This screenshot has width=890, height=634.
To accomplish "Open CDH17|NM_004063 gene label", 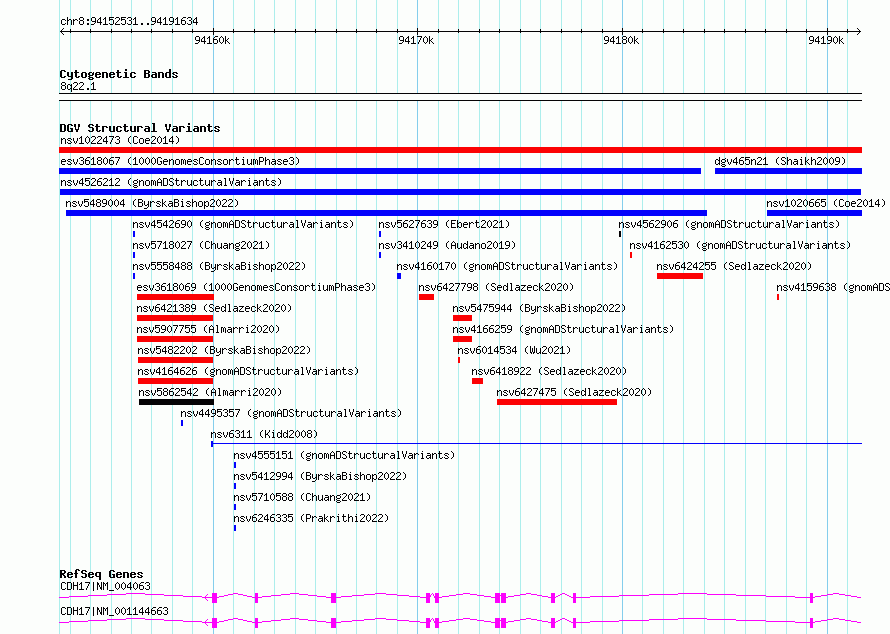I will point(105,586).
